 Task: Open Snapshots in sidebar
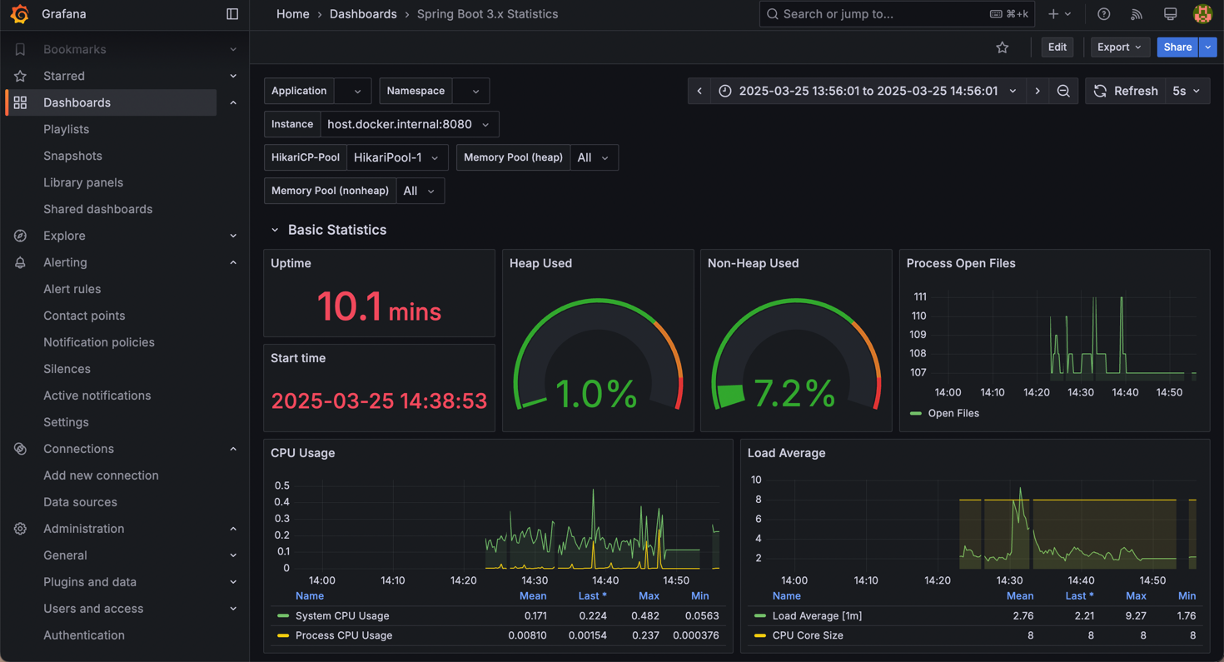coord(73,156)
